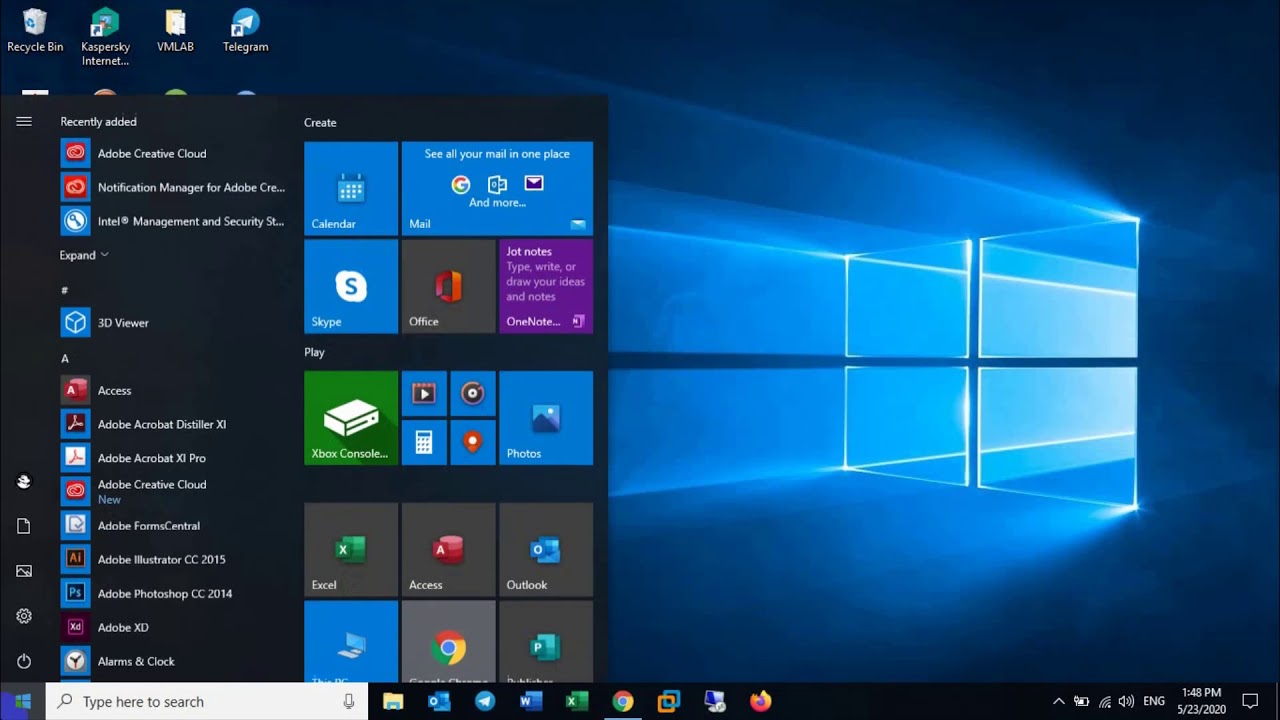Expand the Recently added list

point(84,255)
